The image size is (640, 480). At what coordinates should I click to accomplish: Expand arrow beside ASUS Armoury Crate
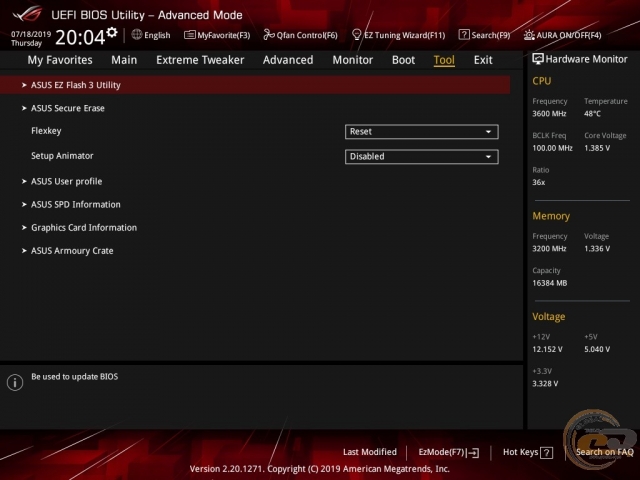[x=24, y=251]
